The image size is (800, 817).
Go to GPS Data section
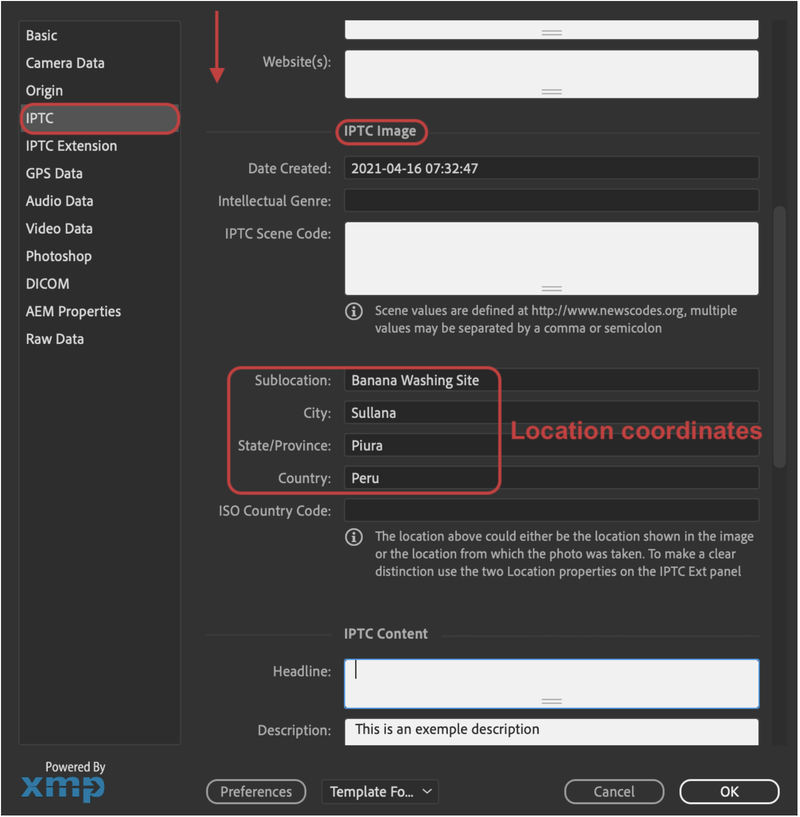coord(99,174)
